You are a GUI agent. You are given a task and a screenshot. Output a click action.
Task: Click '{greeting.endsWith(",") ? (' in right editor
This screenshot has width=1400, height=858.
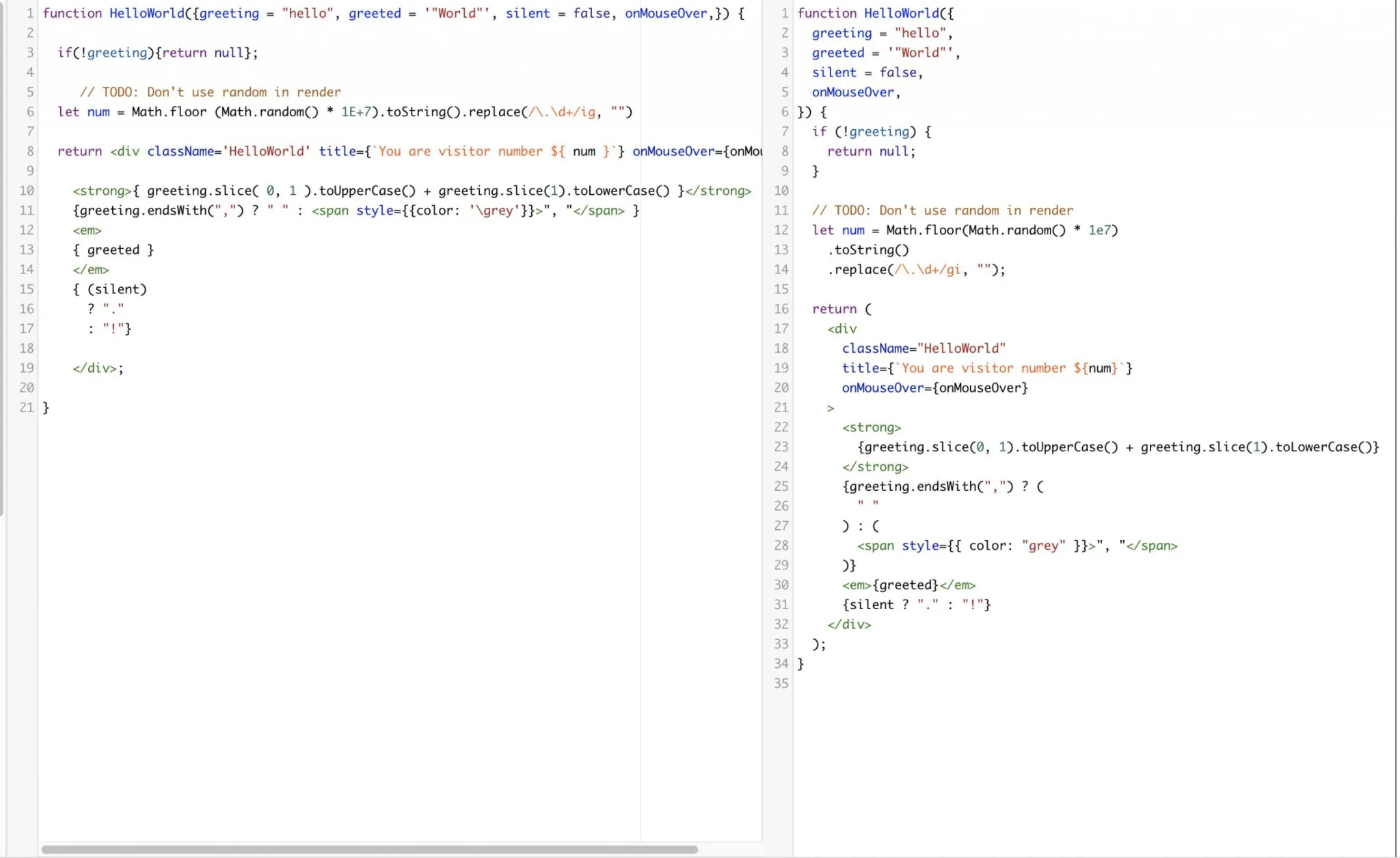pos(943,486)
